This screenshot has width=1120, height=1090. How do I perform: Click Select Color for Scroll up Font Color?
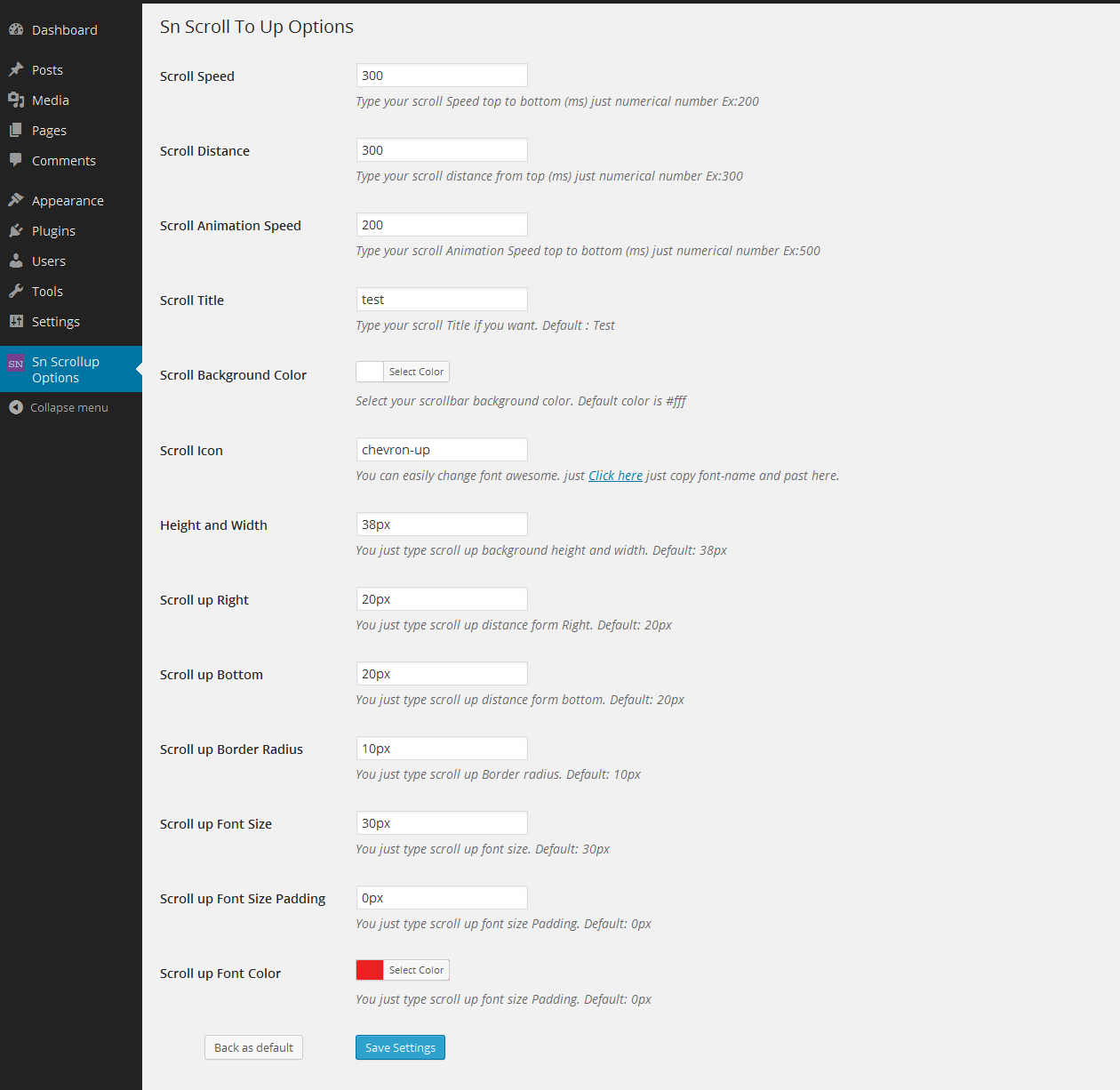pyautogui.click(x=416, y=970)
